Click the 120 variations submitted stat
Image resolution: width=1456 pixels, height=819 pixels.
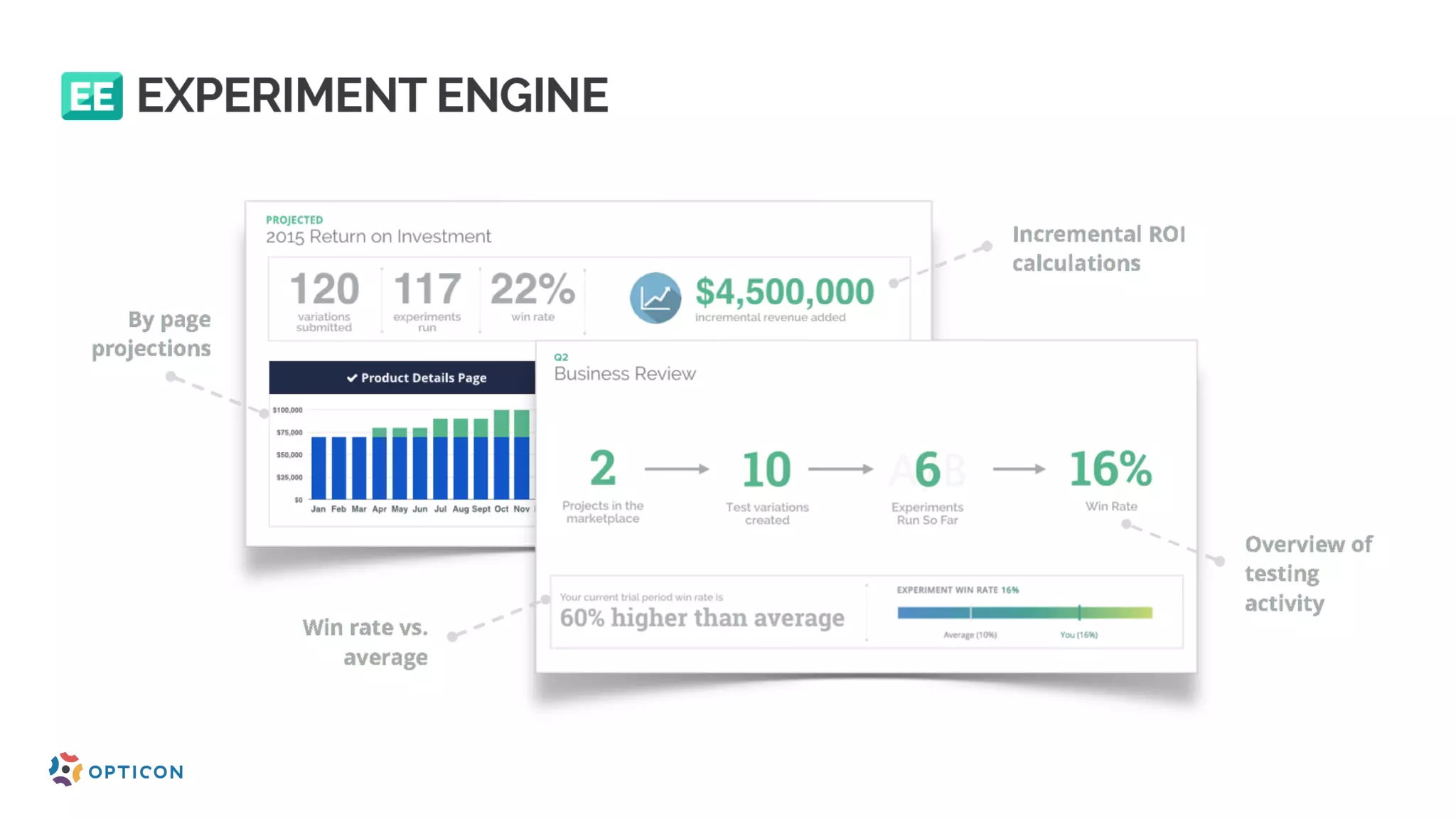pyautogui.click(x=324, y=289)
